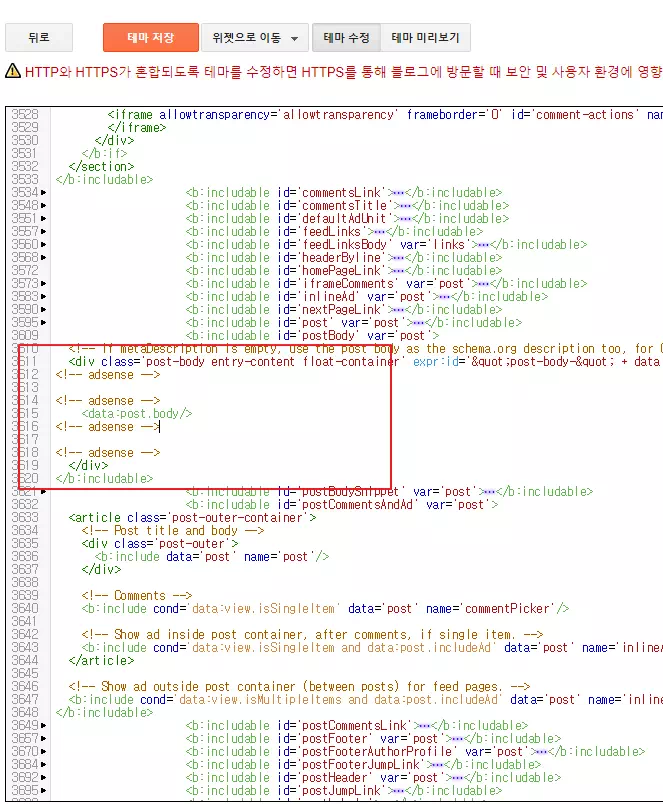Click line 3616 adsense comment
663x804 pixels.
(108, 427)
